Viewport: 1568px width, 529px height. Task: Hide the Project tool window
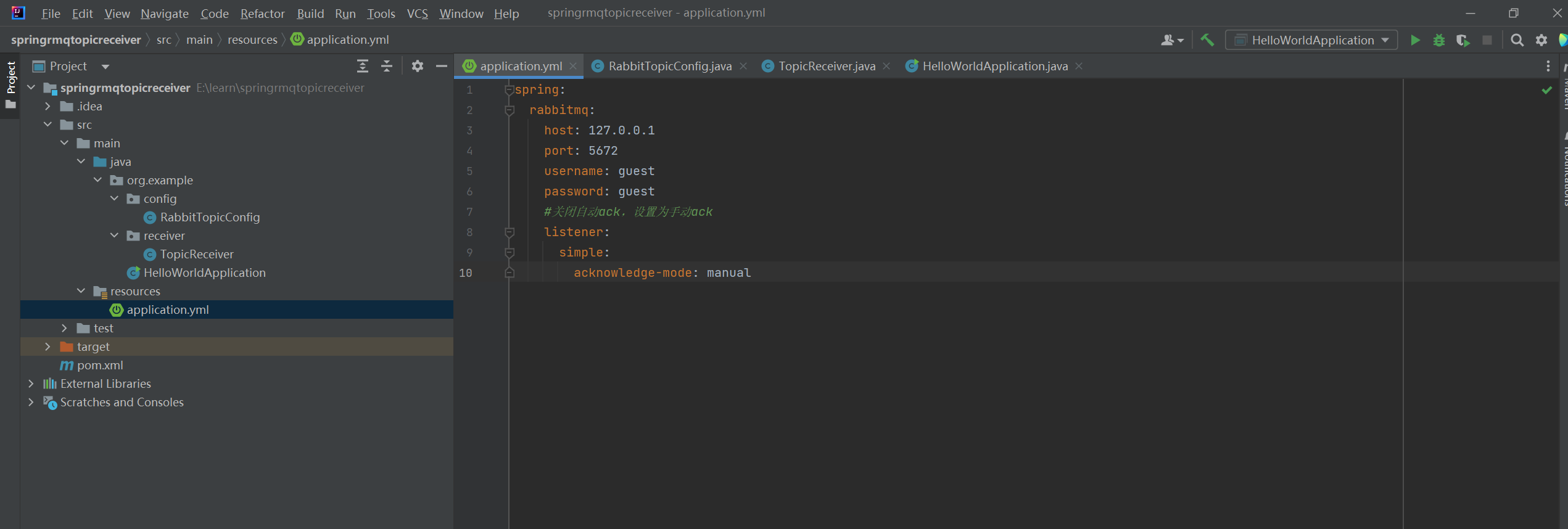[x=442, y=66]
